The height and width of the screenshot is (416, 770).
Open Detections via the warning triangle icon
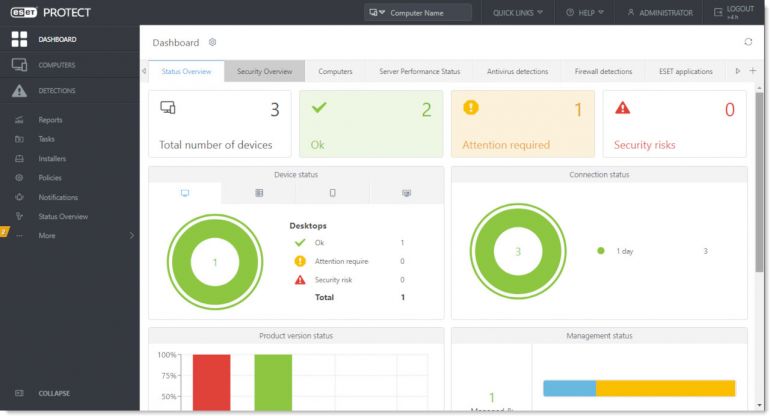click(x=19, y=91)
